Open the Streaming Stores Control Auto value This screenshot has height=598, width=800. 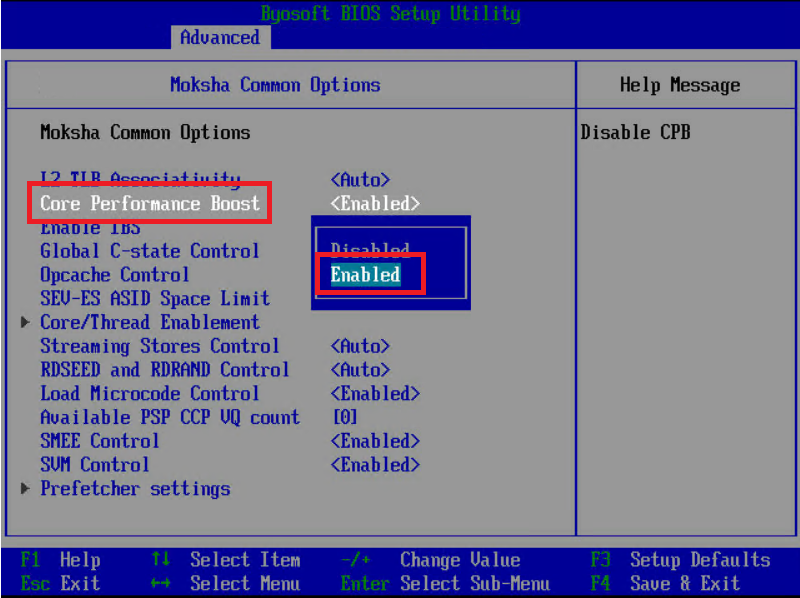pyautogui.click(x=360, y=346)
